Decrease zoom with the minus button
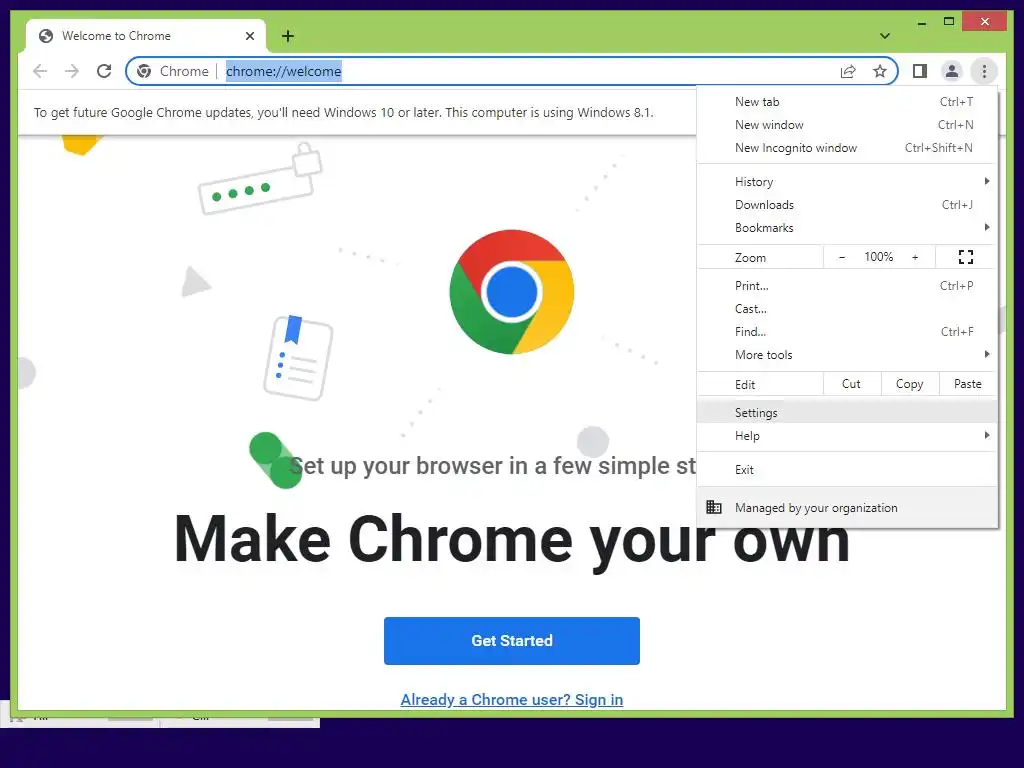This screenshot has width=1024, height=768. click(x=842, y=257)
